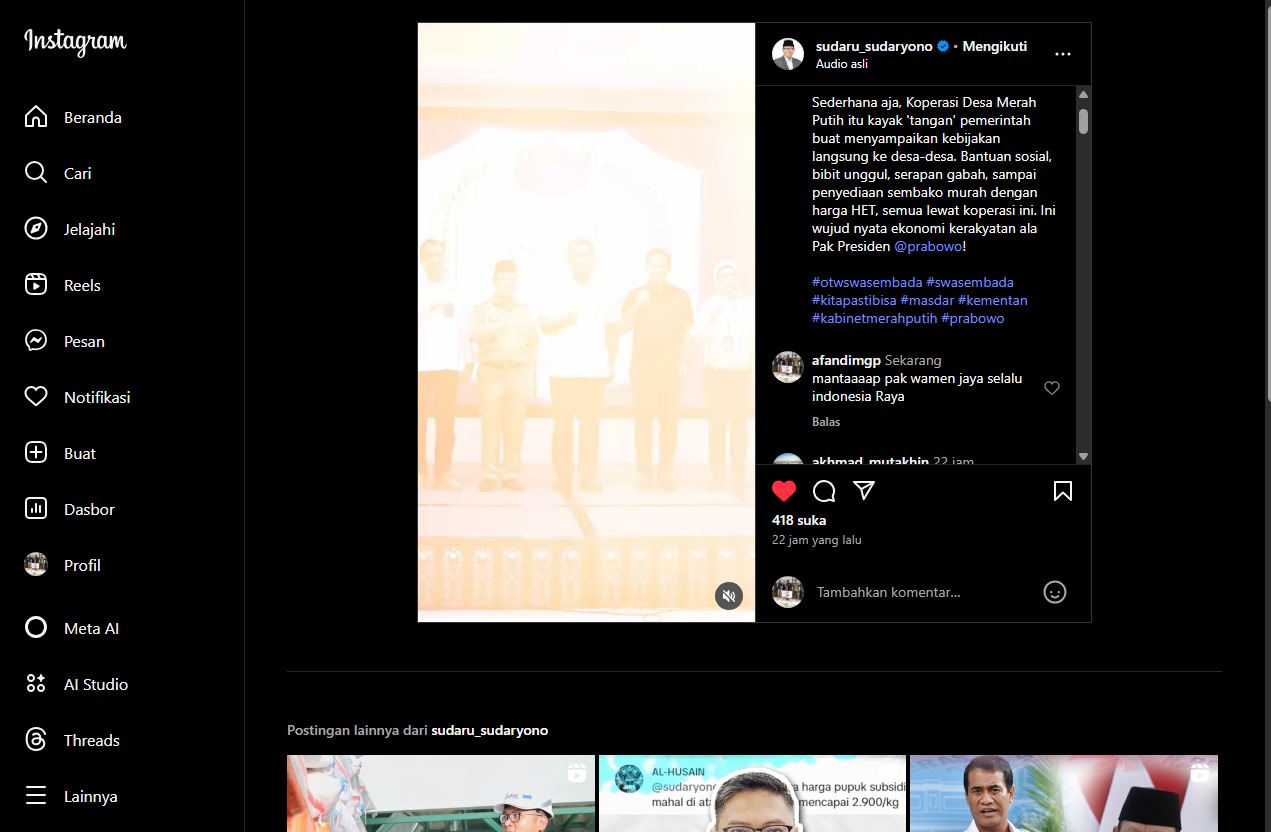This screenshot has height=832, width=1271.
Task: Open sudaru_sudaryono profile avatar in header
Action: coord(788,54)
